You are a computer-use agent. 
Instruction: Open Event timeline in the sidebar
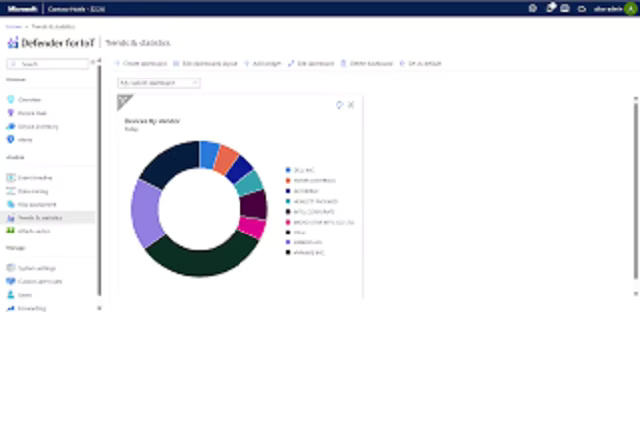(x=29, y=178)
